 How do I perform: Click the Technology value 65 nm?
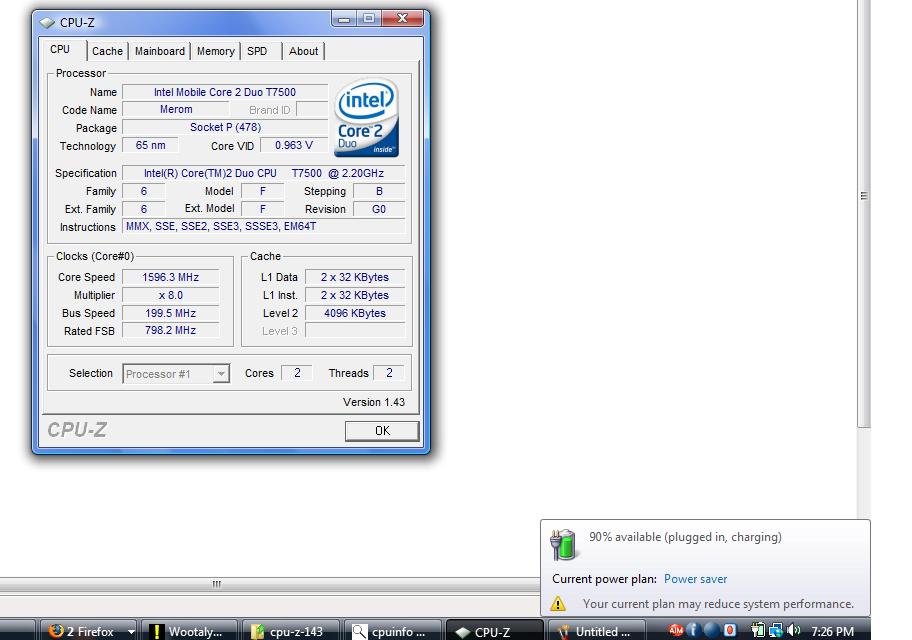[150, 145]
